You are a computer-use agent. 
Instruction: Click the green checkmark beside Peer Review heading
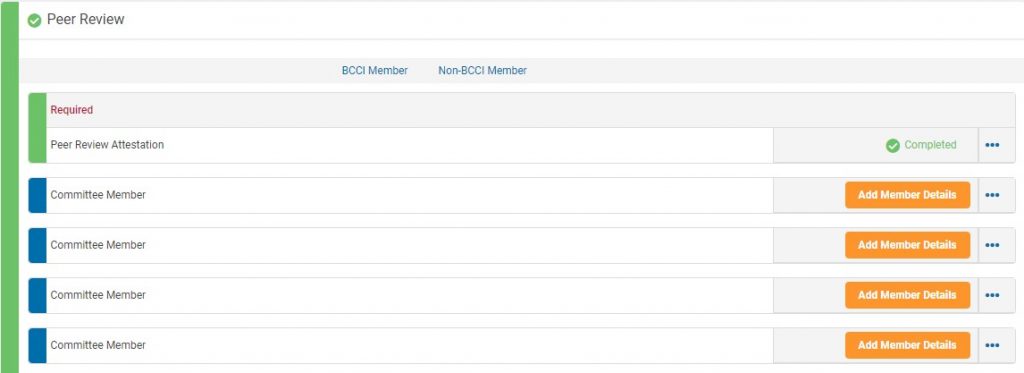35,21
